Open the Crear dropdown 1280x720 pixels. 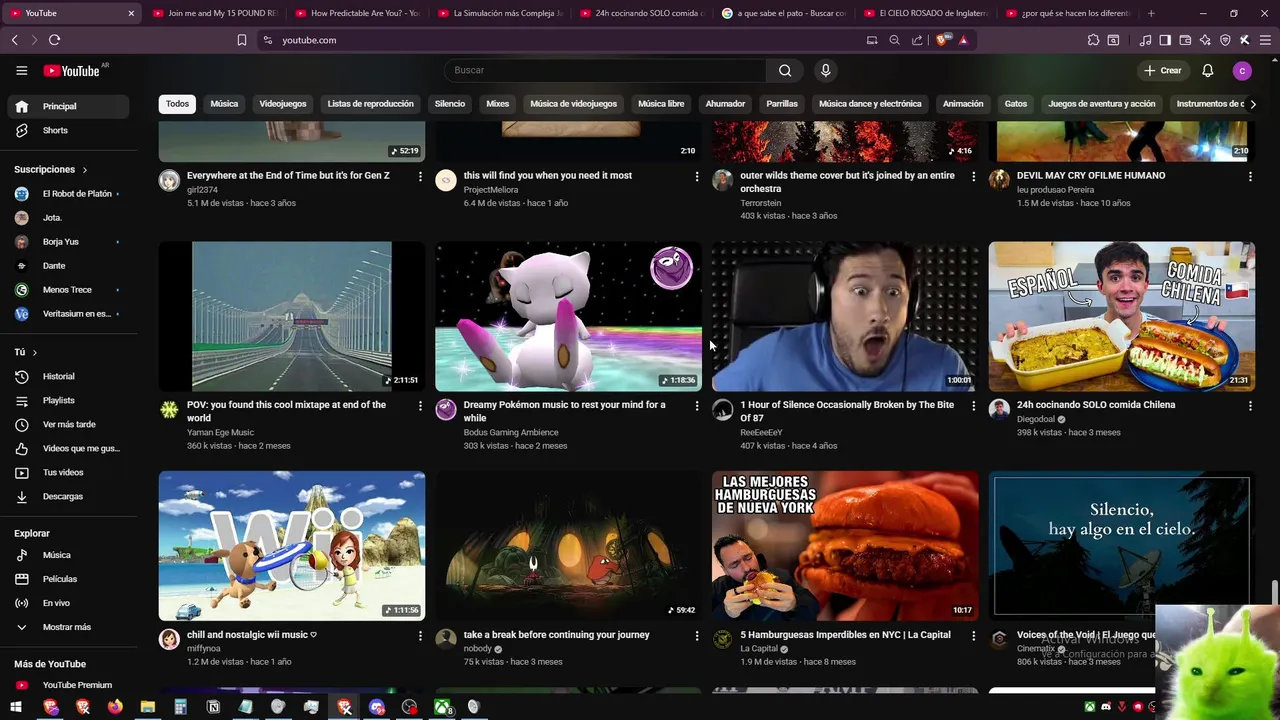(x=1164, y=71)
